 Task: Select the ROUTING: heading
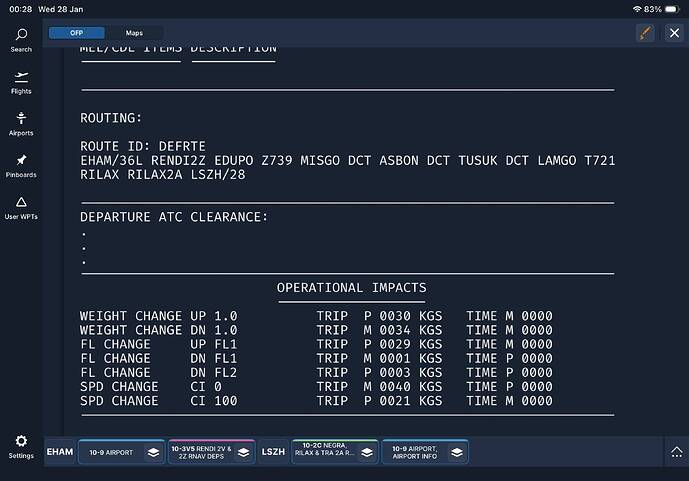111,118
